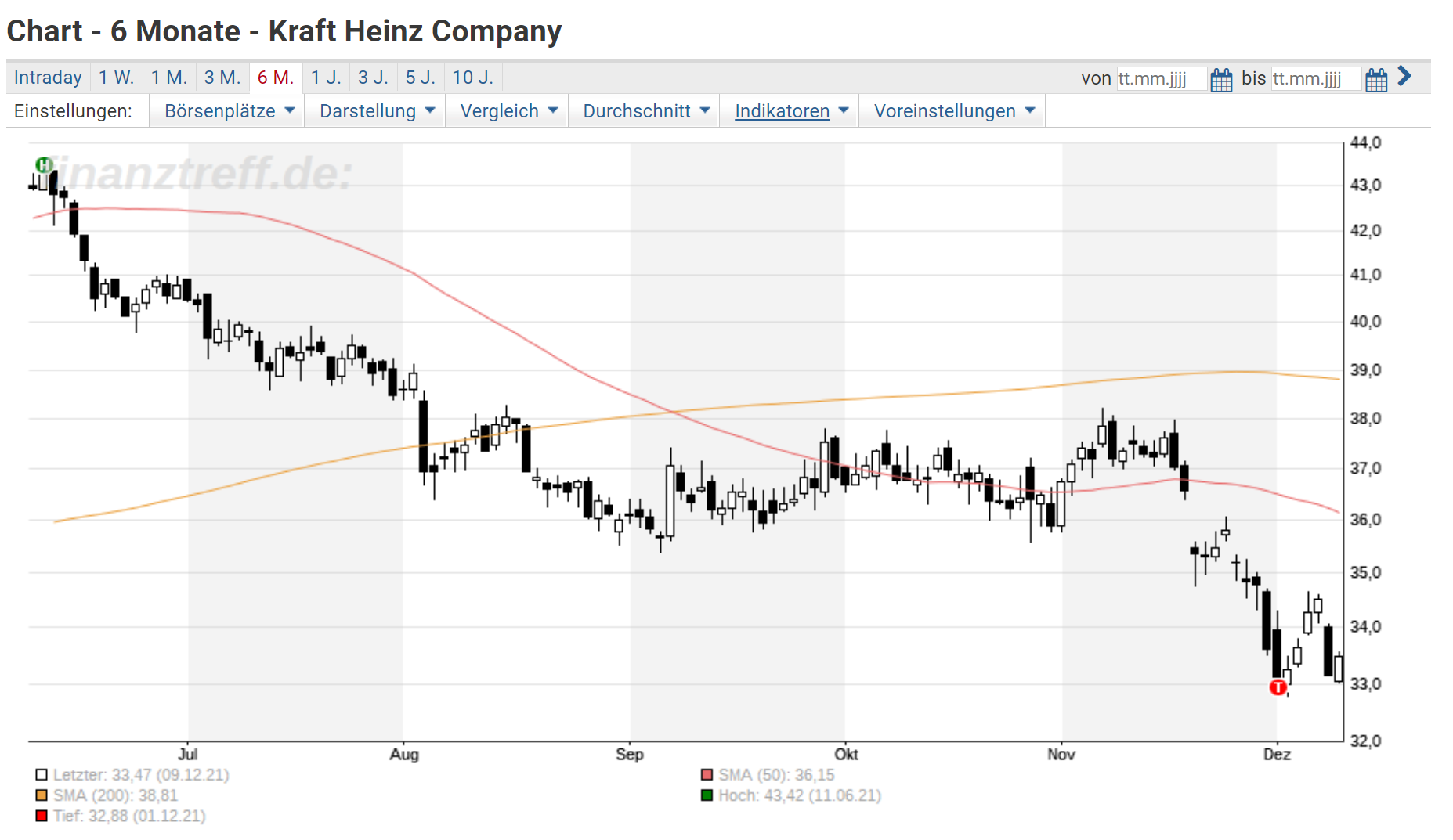1453x840 pixels.
Task: Focus the 'von' date input field
Action: point(1162,79)
